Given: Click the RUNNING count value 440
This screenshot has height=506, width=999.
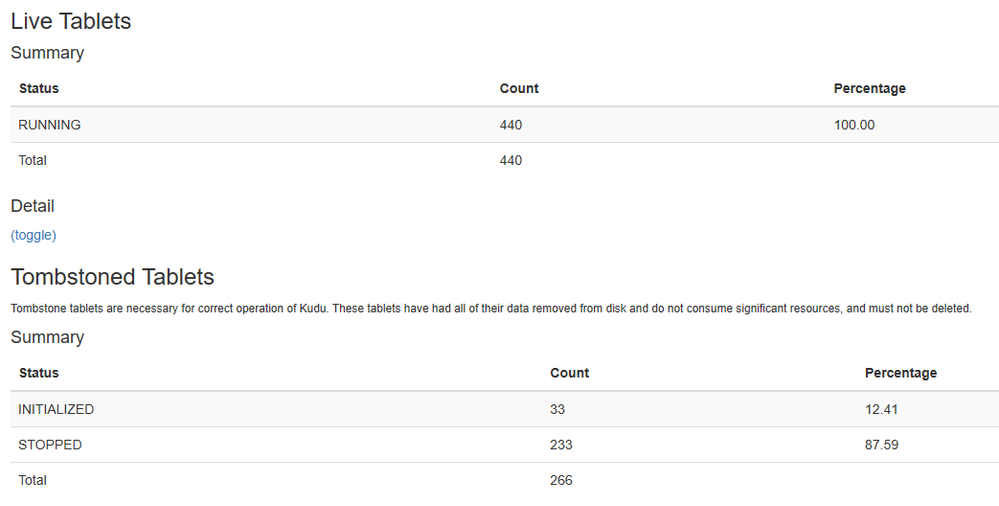Looking at the screenshot, I should point(510,125).
